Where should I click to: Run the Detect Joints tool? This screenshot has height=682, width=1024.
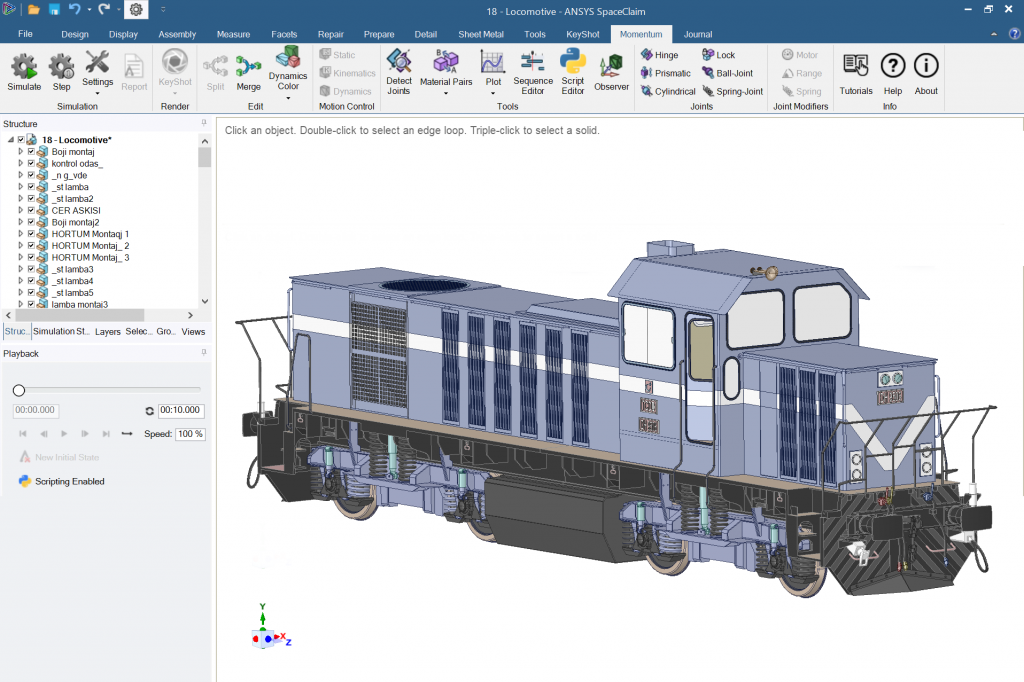398,71
